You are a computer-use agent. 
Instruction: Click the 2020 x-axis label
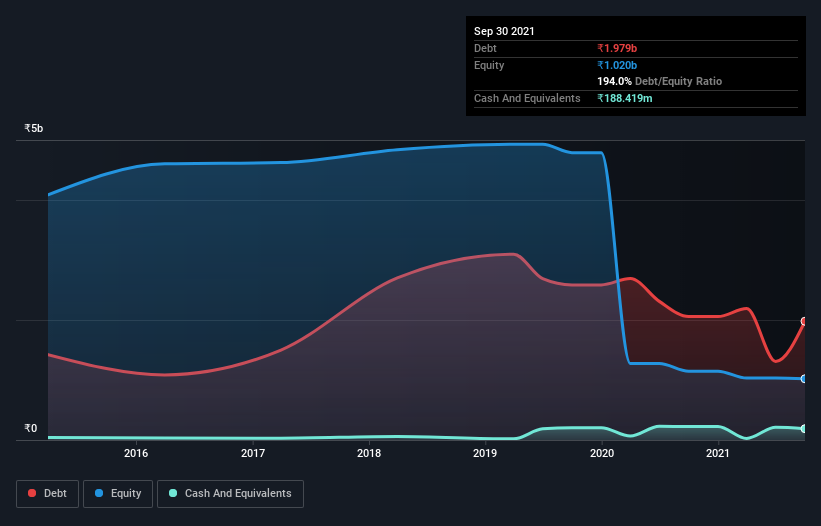click(602, 453)
